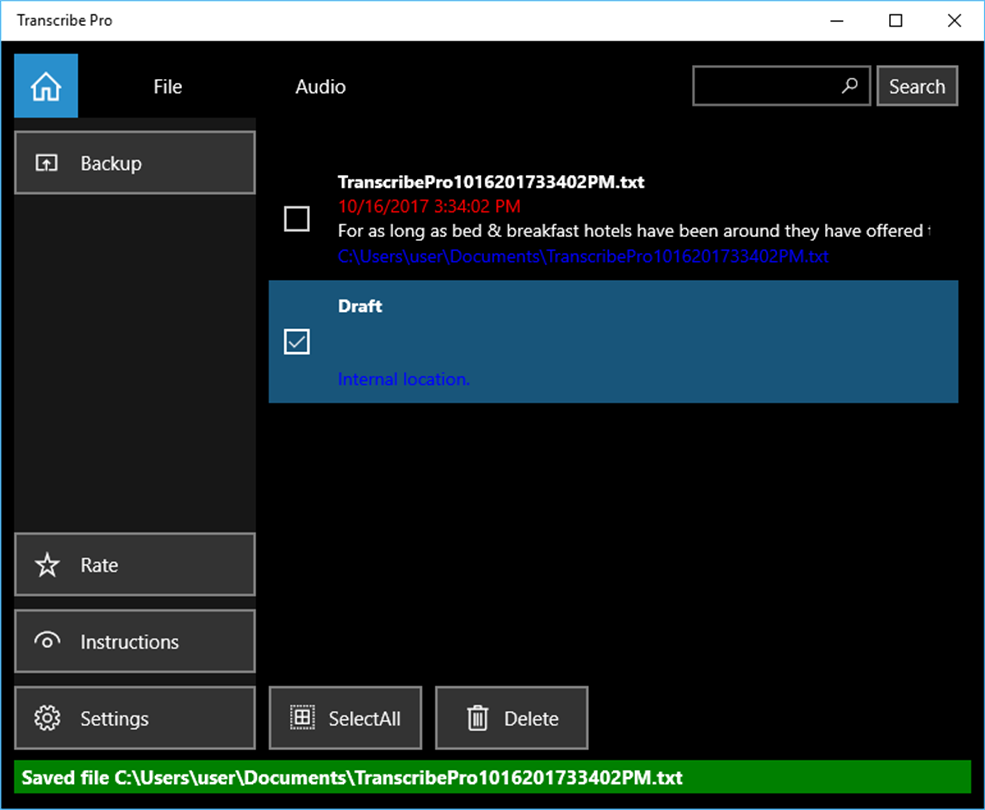Select file name TranscribePro1016201733402PM.txt title

[491, 182]
